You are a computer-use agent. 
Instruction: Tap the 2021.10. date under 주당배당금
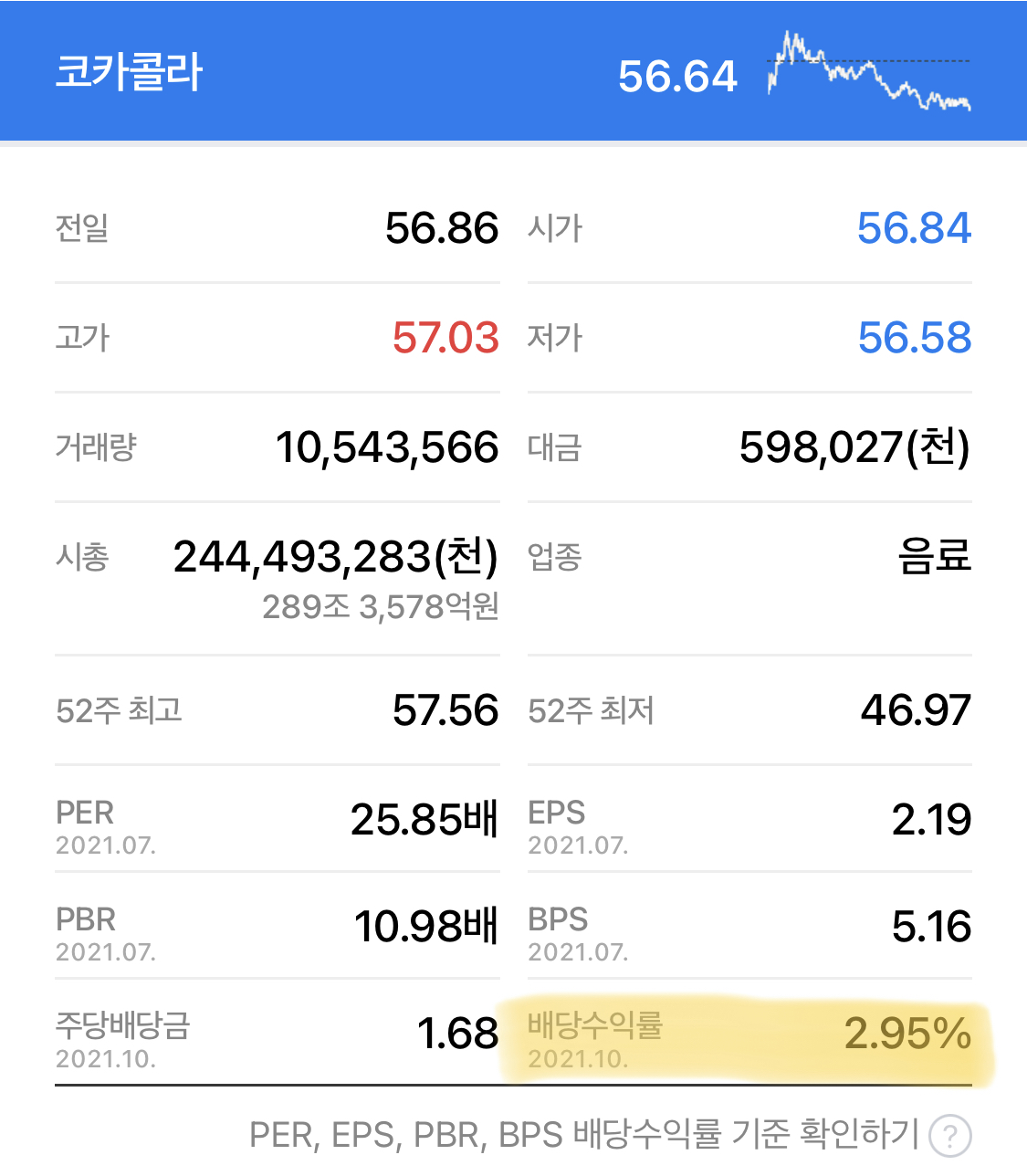coord(106,1060)
